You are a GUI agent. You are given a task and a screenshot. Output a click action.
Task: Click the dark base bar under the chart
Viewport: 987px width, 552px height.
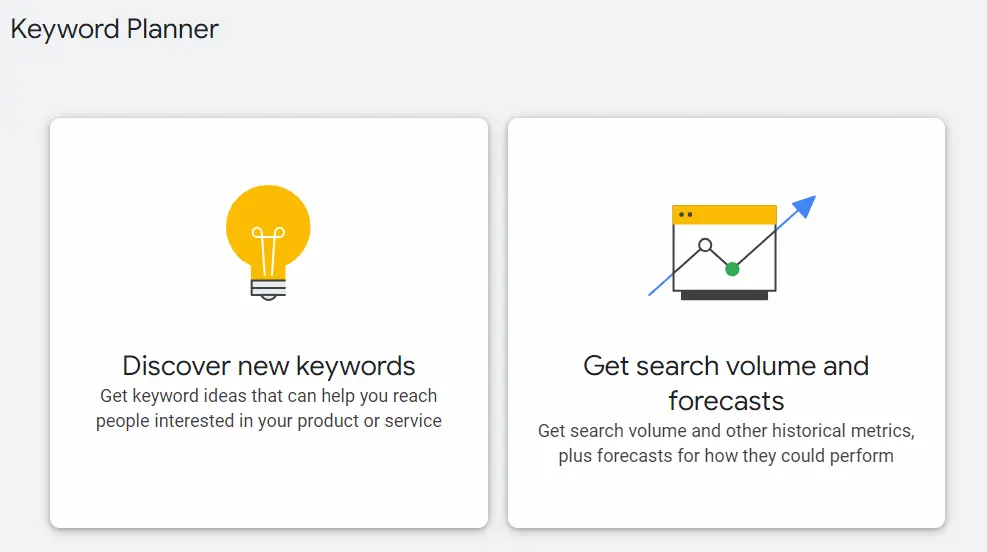(x=724, y=295)
